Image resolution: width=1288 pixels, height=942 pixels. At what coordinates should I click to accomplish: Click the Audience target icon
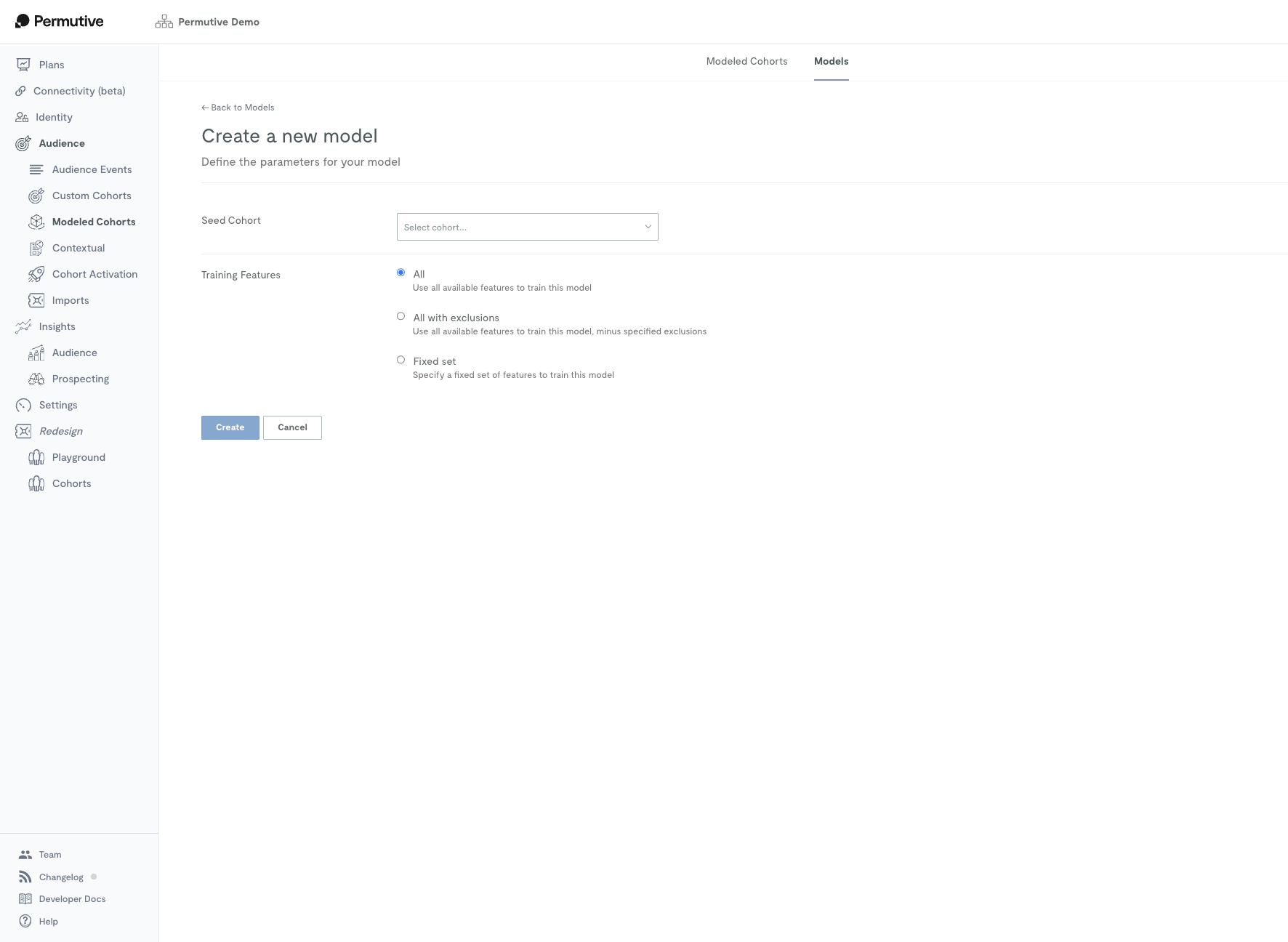(x=23, y=143)
